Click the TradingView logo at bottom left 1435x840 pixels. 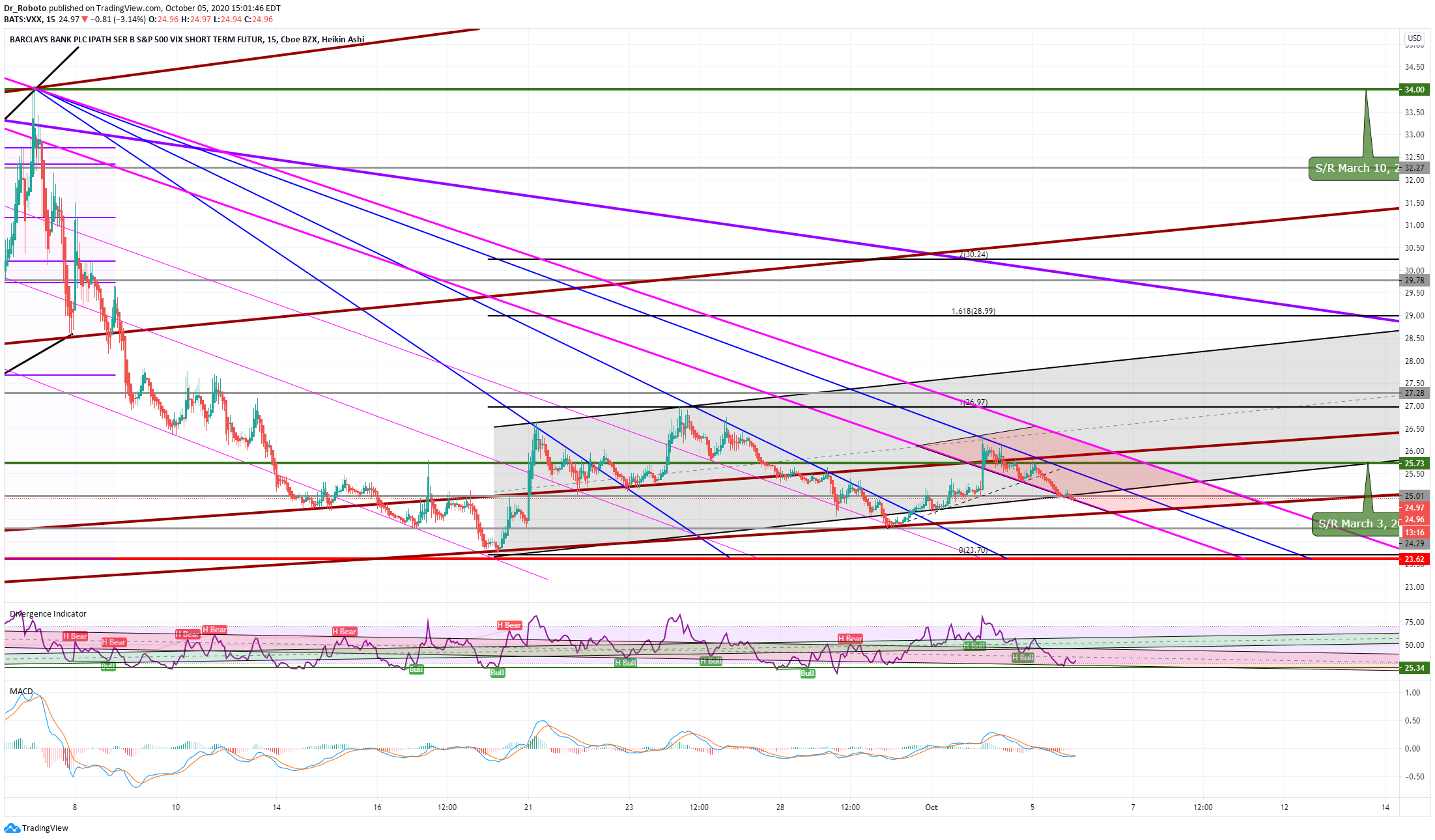pos(36,828)
